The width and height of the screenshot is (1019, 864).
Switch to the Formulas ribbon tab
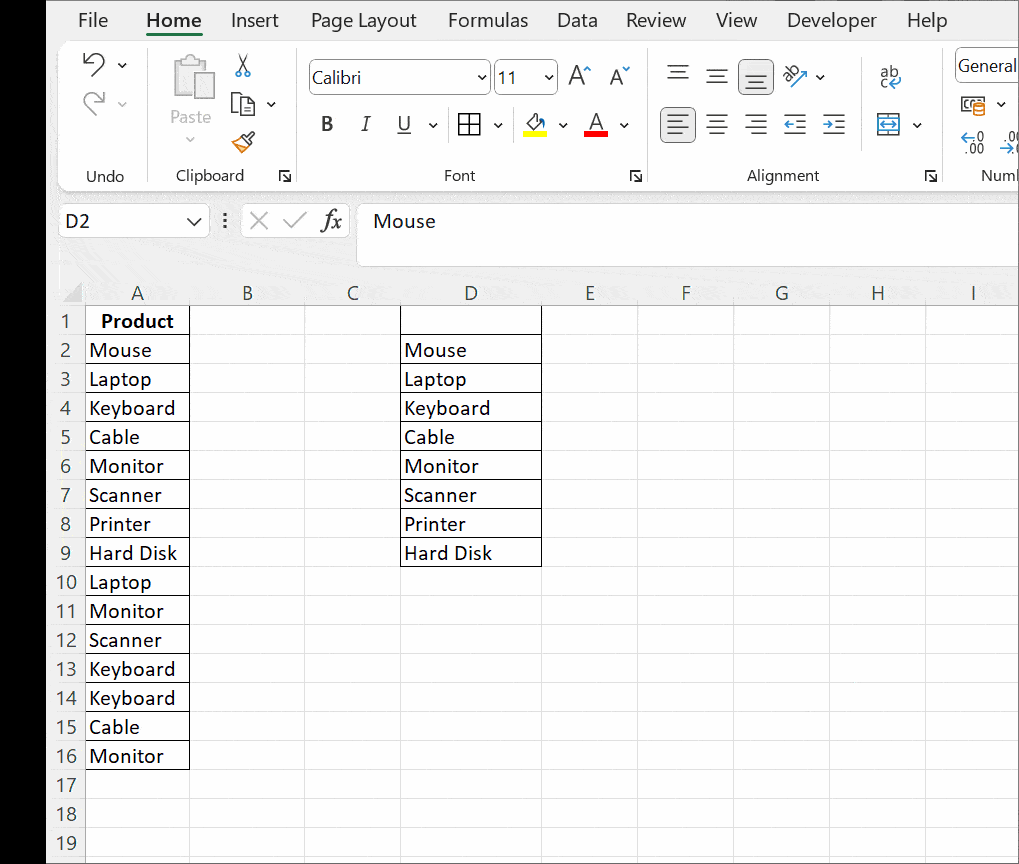point(487,20)
